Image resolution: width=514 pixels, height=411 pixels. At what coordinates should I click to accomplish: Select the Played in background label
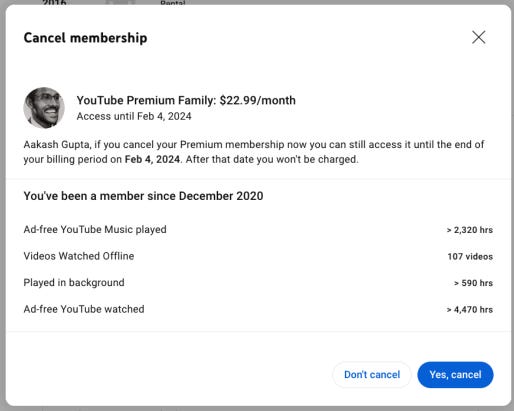coord(74,283)
